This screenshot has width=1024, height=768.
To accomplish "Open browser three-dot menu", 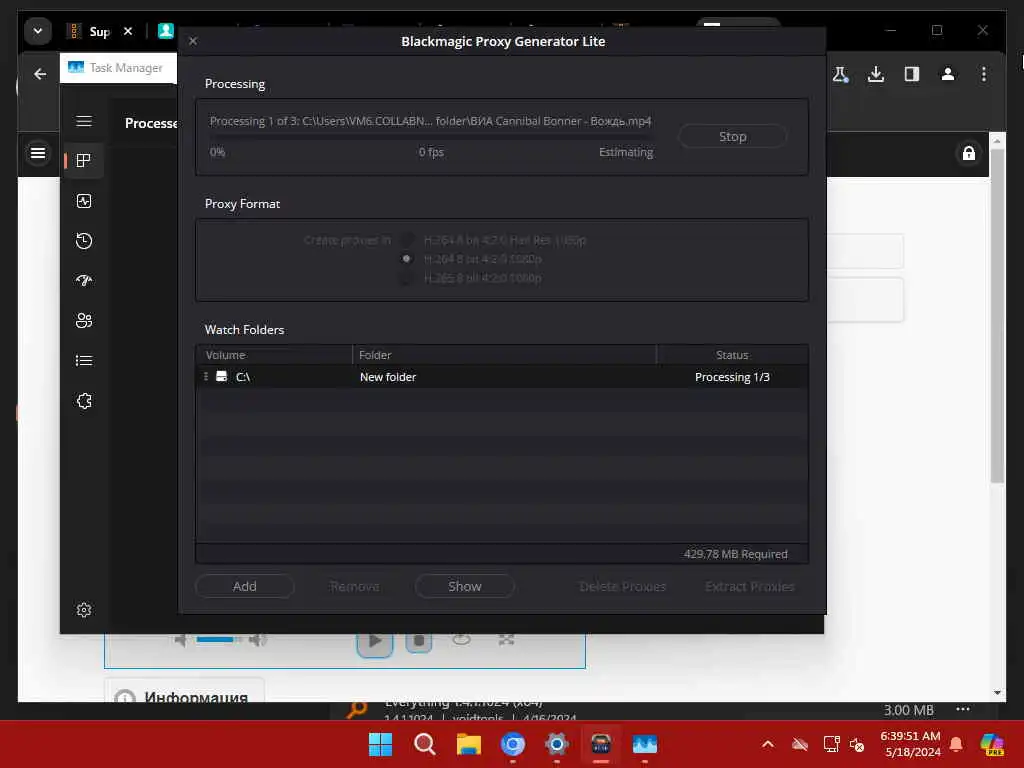I will point(984,74).
